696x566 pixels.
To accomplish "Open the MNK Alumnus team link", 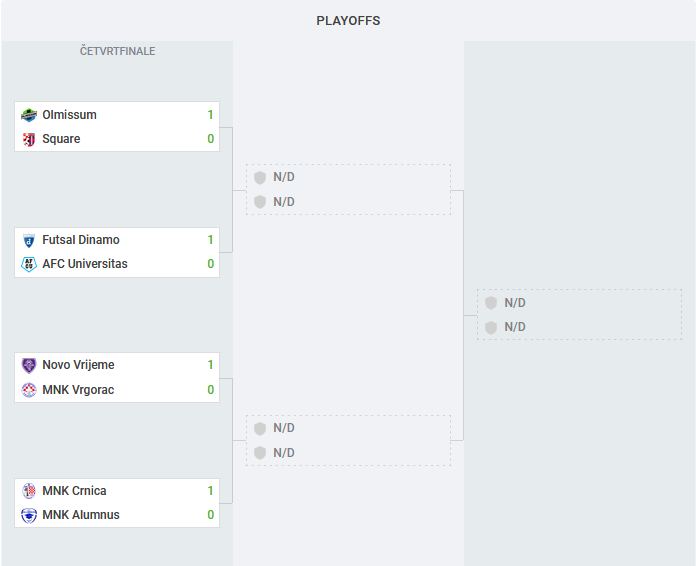I will tap(81, 515).
